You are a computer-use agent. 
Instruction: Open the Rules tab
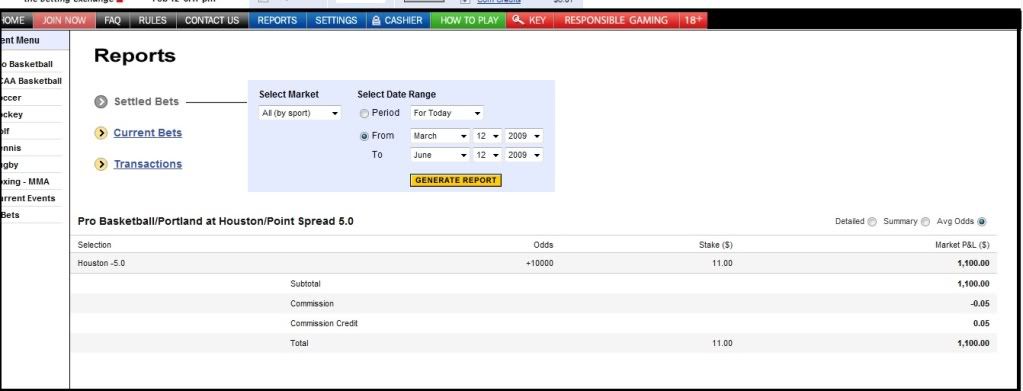153,20
